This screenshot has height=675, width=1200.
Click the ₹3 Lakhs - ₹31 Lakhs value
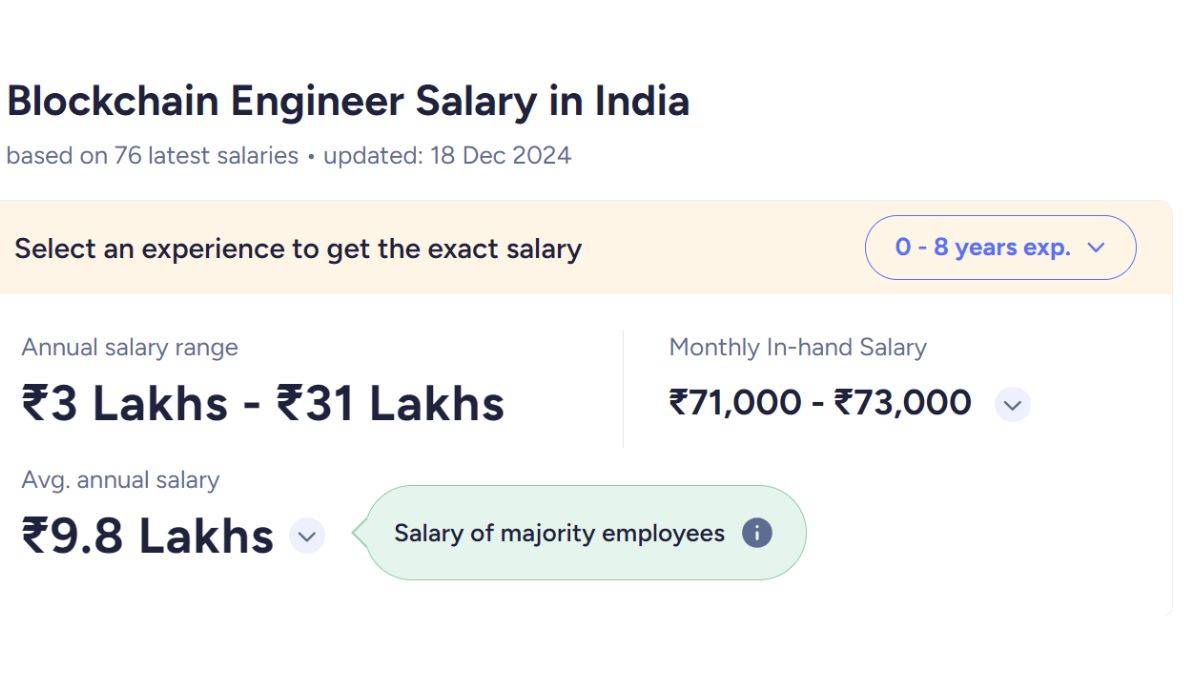(263, 402)
